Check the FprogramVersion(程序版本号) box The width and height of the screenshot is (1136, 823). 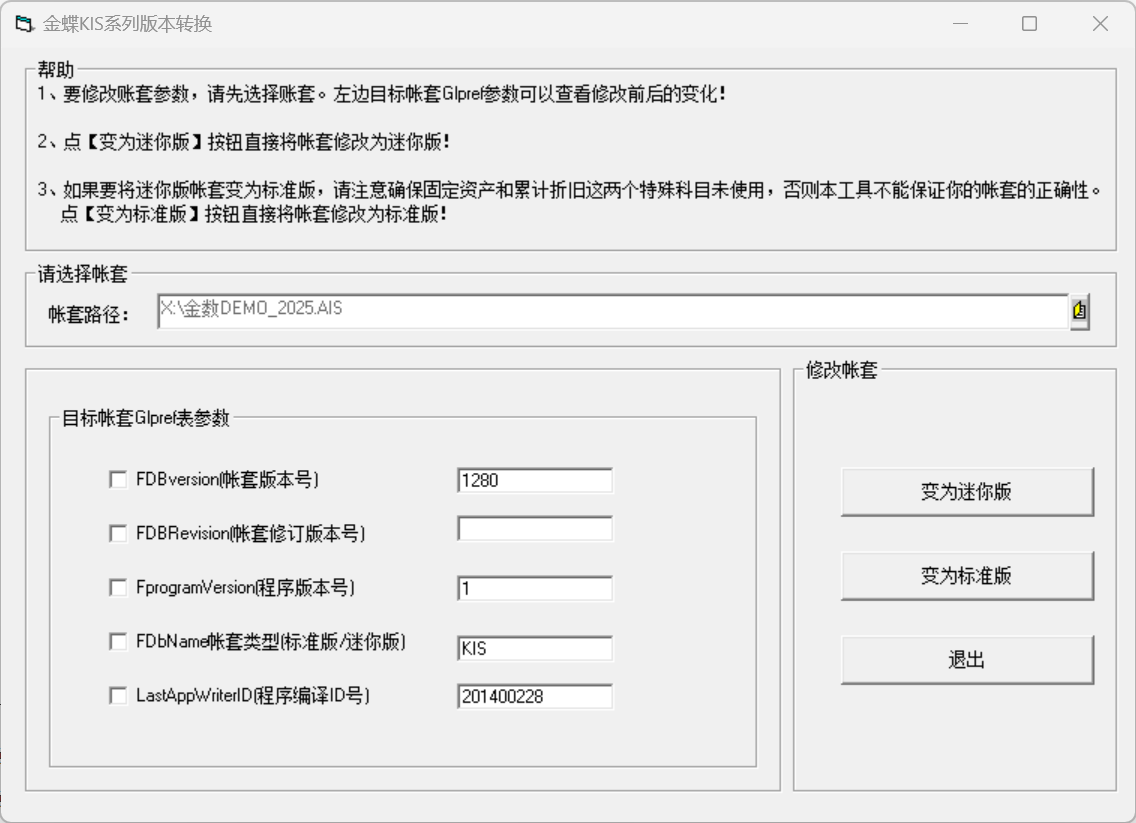117,588
